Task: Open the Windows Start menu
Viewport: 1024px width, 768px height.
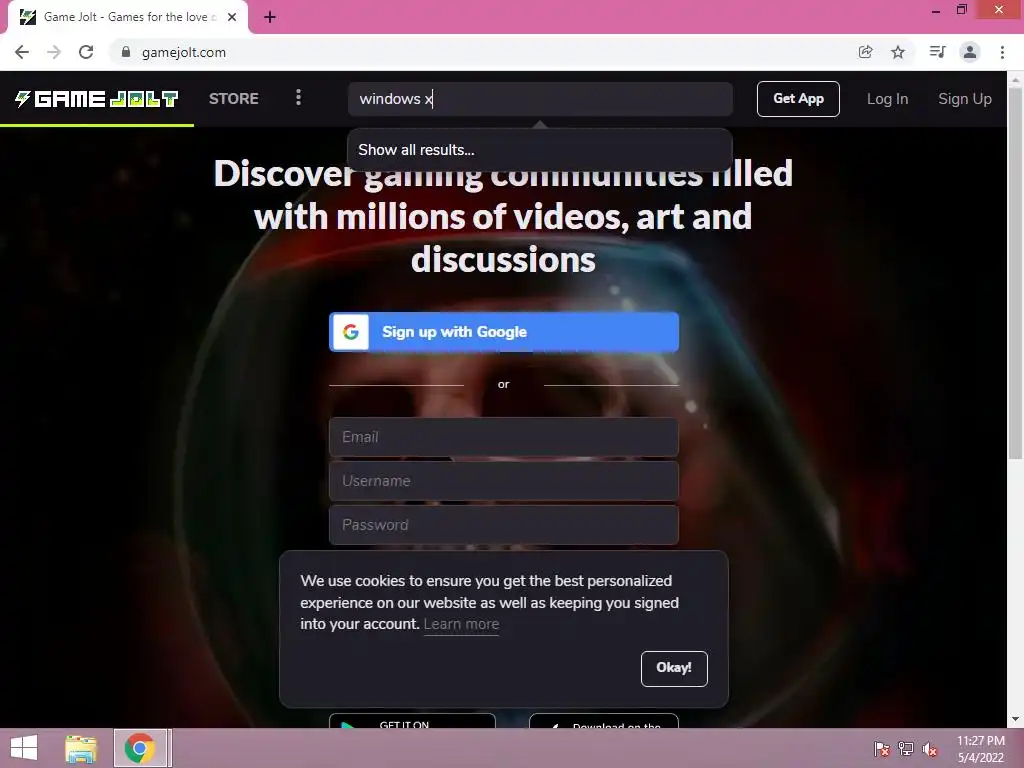Action: (x=24, y=748)
